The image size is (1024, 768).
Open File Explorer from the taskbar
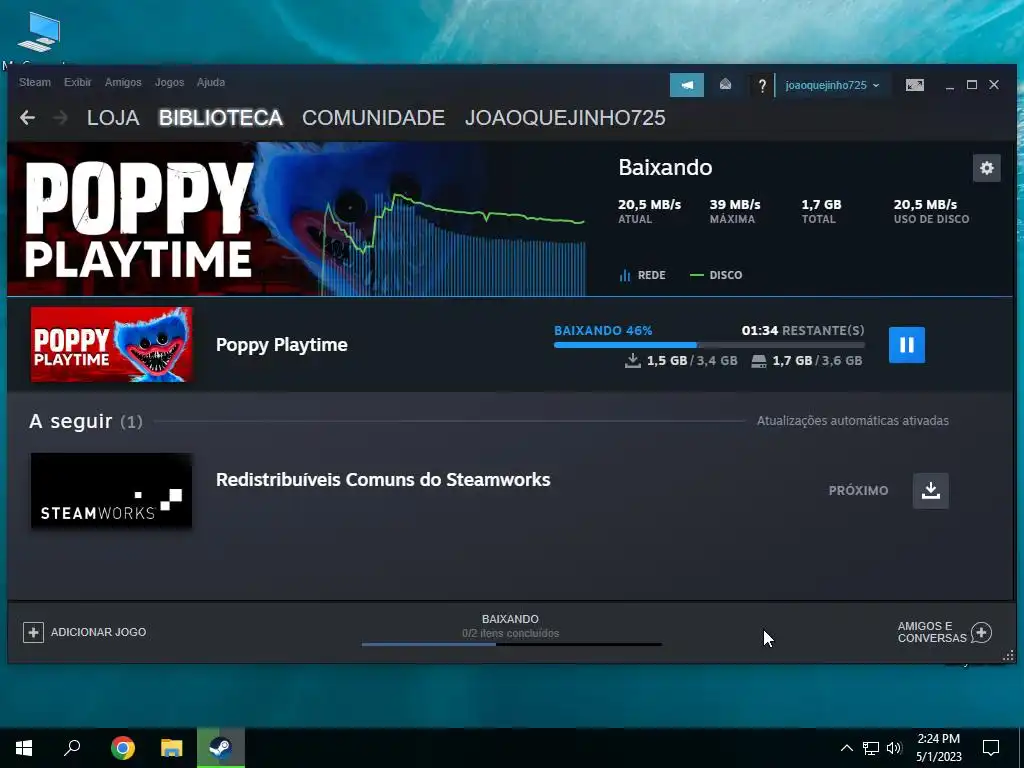coord(172,748)
